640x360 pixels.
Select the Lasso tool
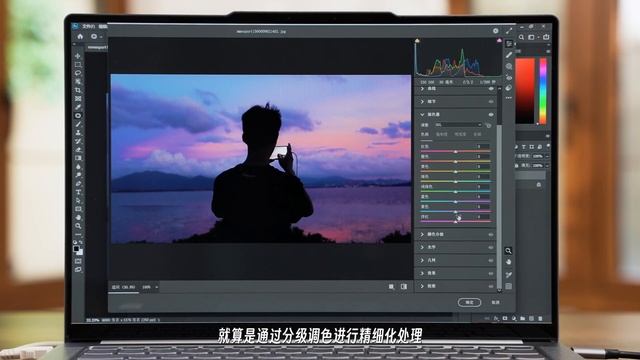(x=78, y=73)
